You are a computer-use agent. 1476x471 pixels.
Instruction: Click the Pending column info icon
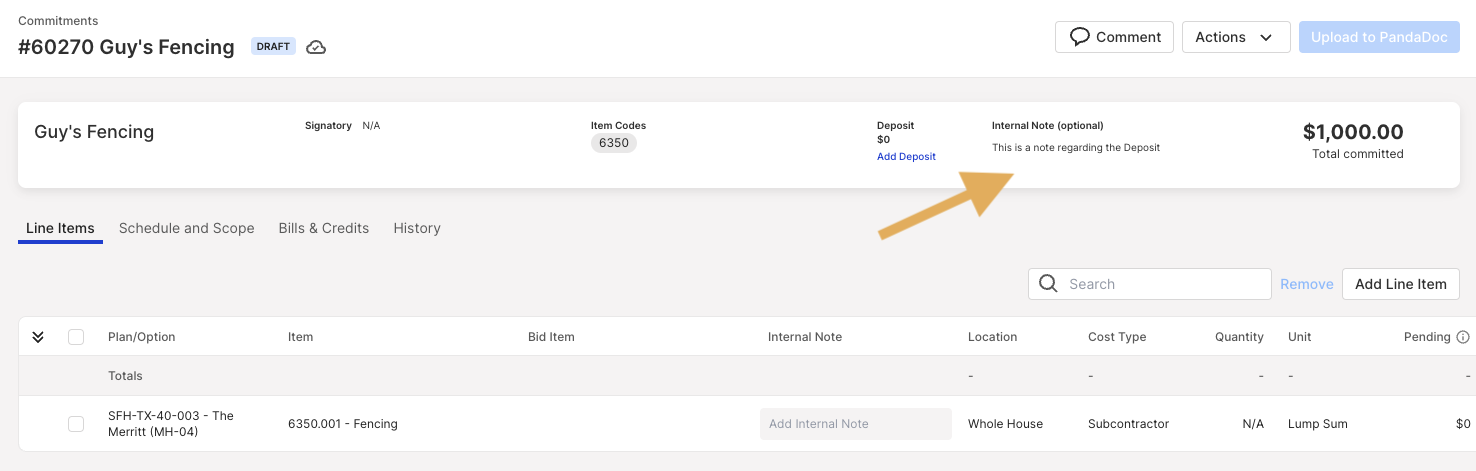coord(1463,337)
